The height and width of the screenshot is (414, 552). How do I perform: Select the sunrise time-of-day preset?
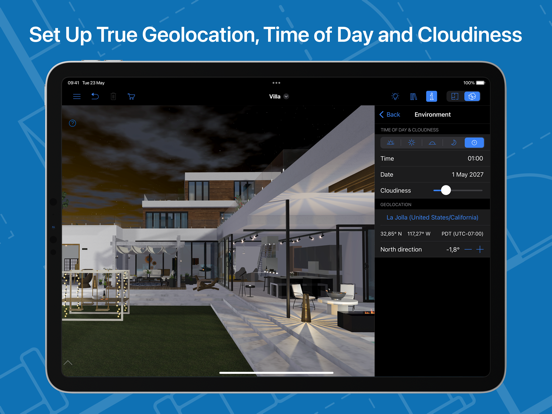pos(390,143)
